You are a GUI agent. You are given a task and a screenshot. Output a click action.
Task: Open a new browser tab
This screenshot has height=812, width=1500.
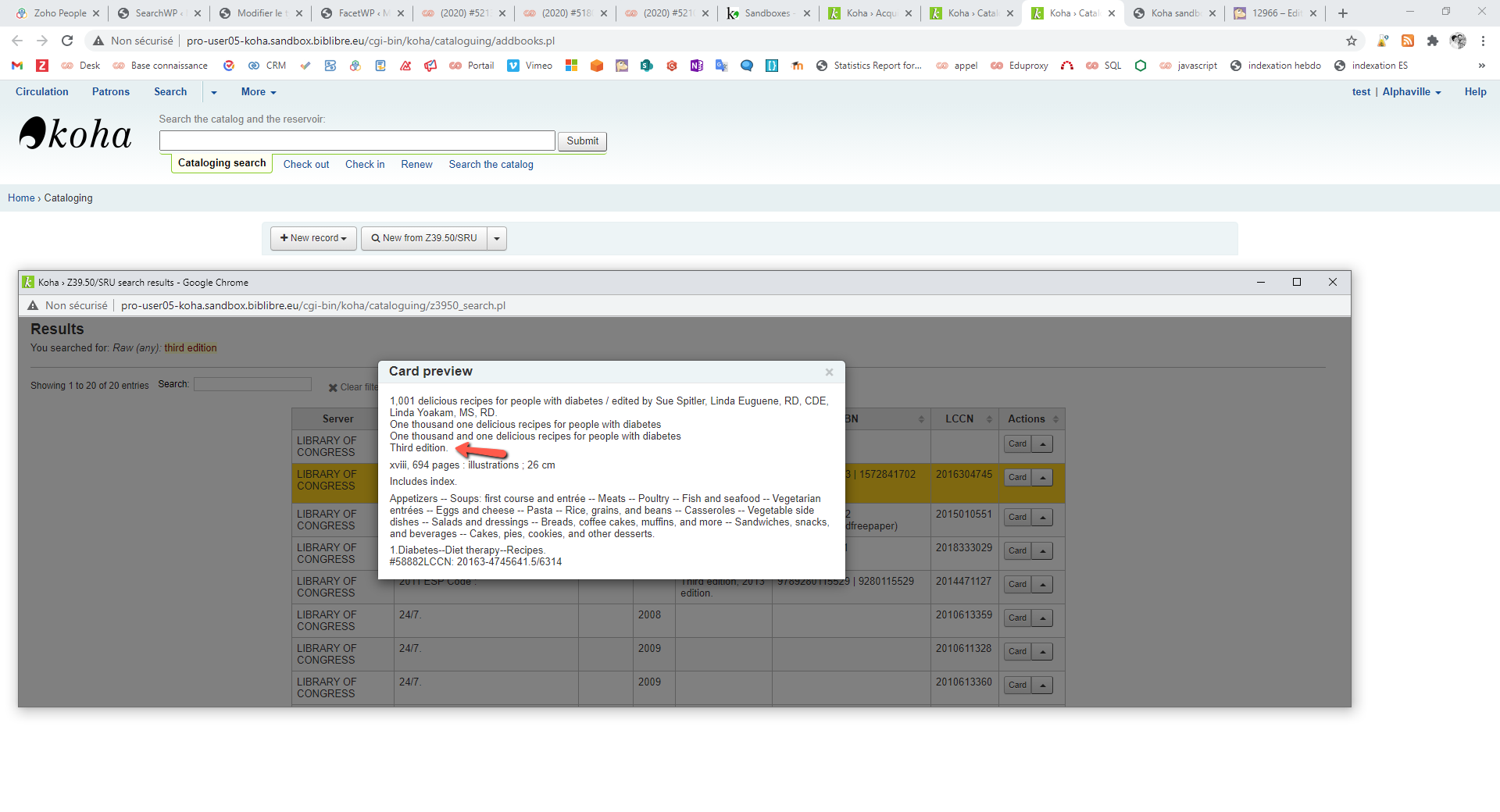[x=1342, y=13]
